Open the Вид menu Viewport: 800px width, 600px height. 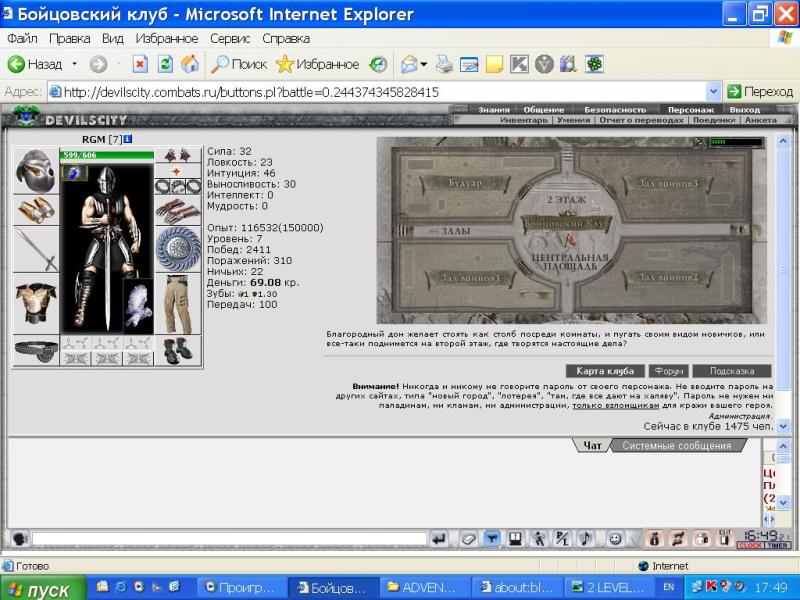coord(112,38)
